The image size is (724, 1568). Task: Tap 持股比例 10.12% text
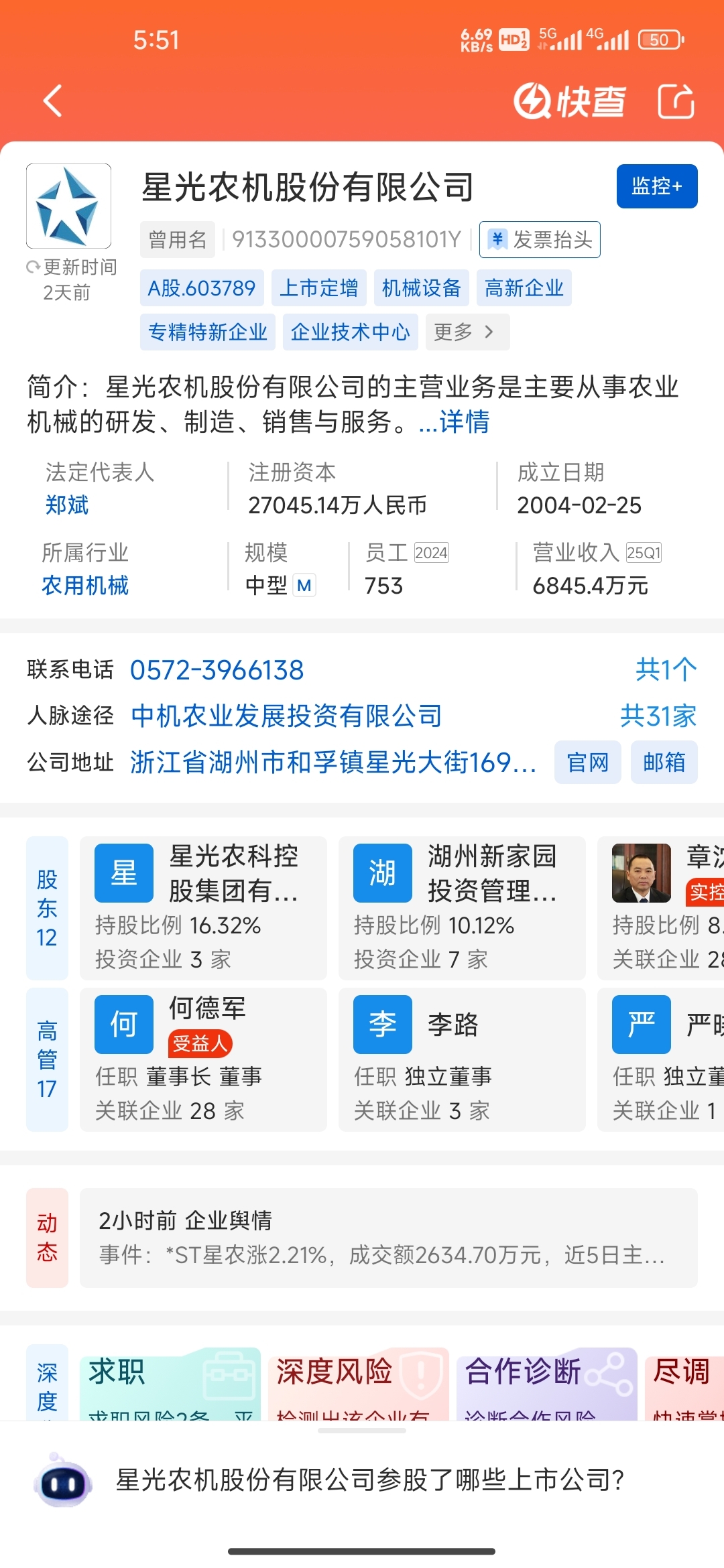click(434, 925)
